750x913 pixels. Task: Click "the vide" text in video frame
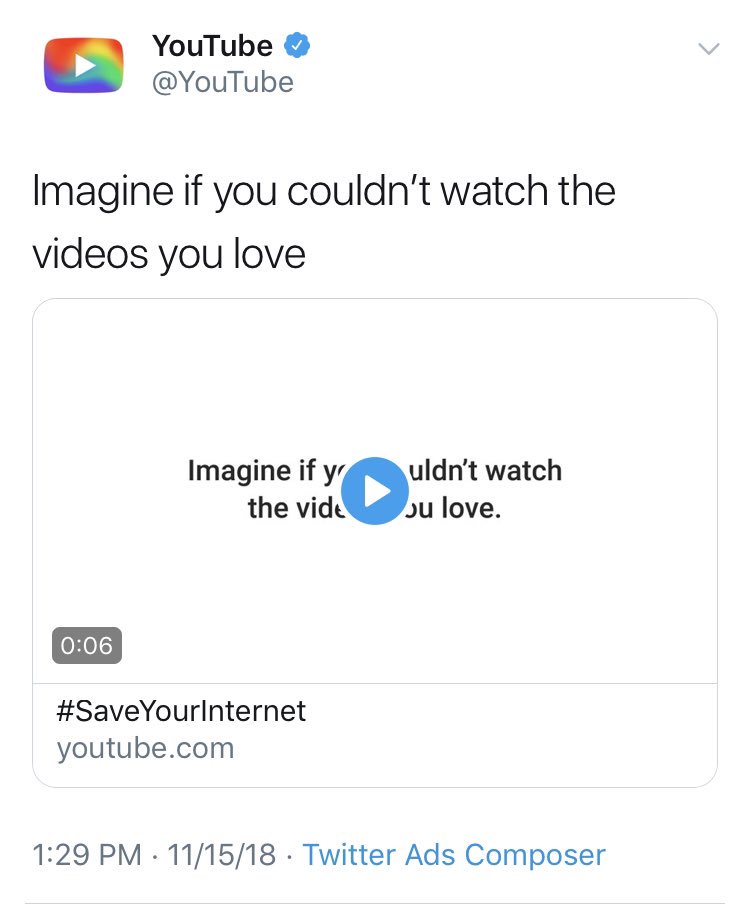(296, 508)
